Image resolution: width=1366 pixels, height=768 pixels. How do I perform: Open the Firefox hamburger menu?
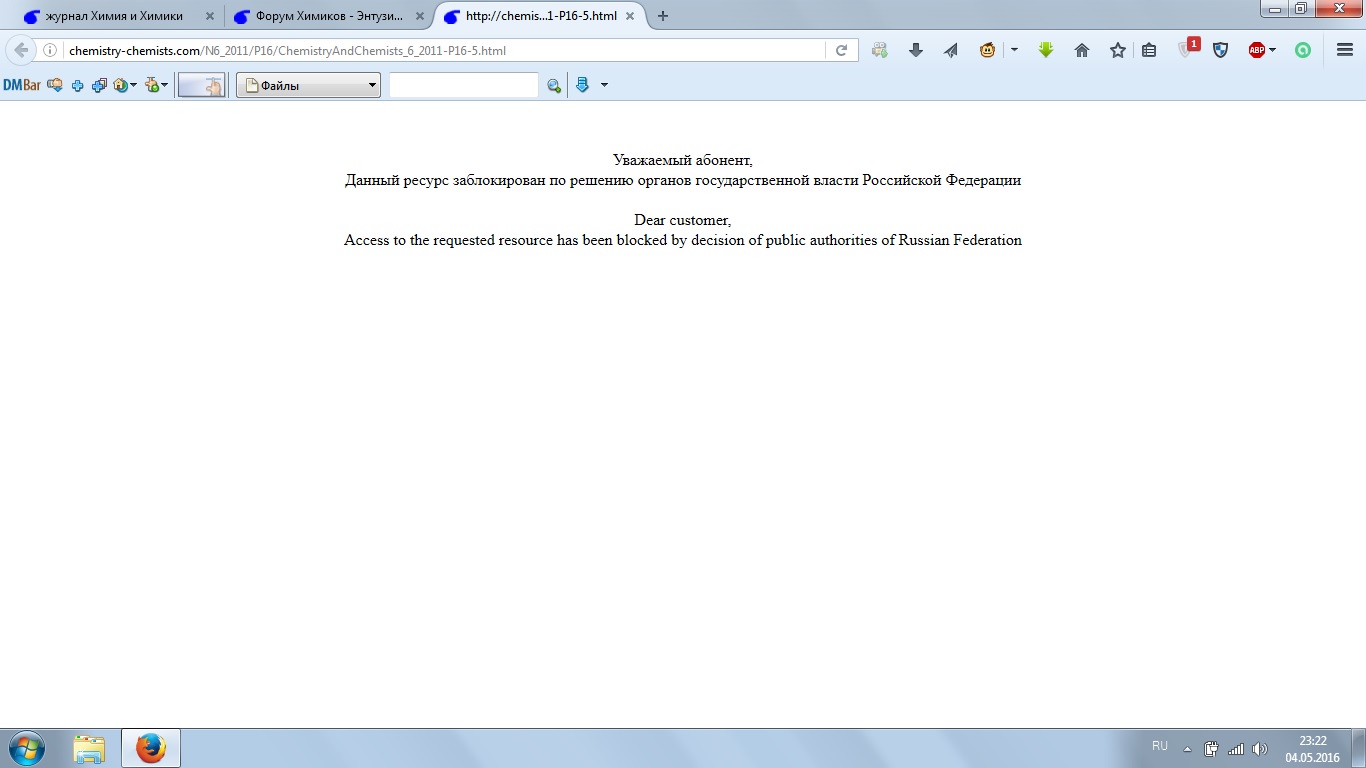[x=1345, y=50]
